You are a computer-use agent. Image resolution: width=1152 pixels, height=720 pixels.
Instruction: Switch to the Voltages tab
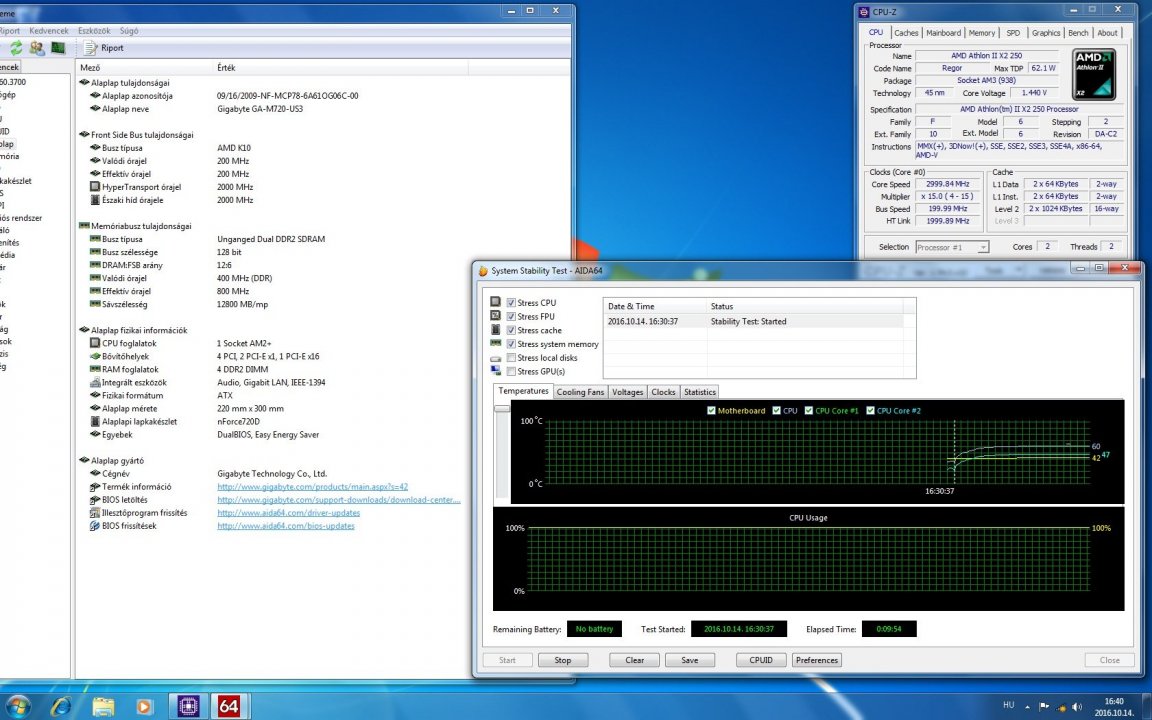627,392
